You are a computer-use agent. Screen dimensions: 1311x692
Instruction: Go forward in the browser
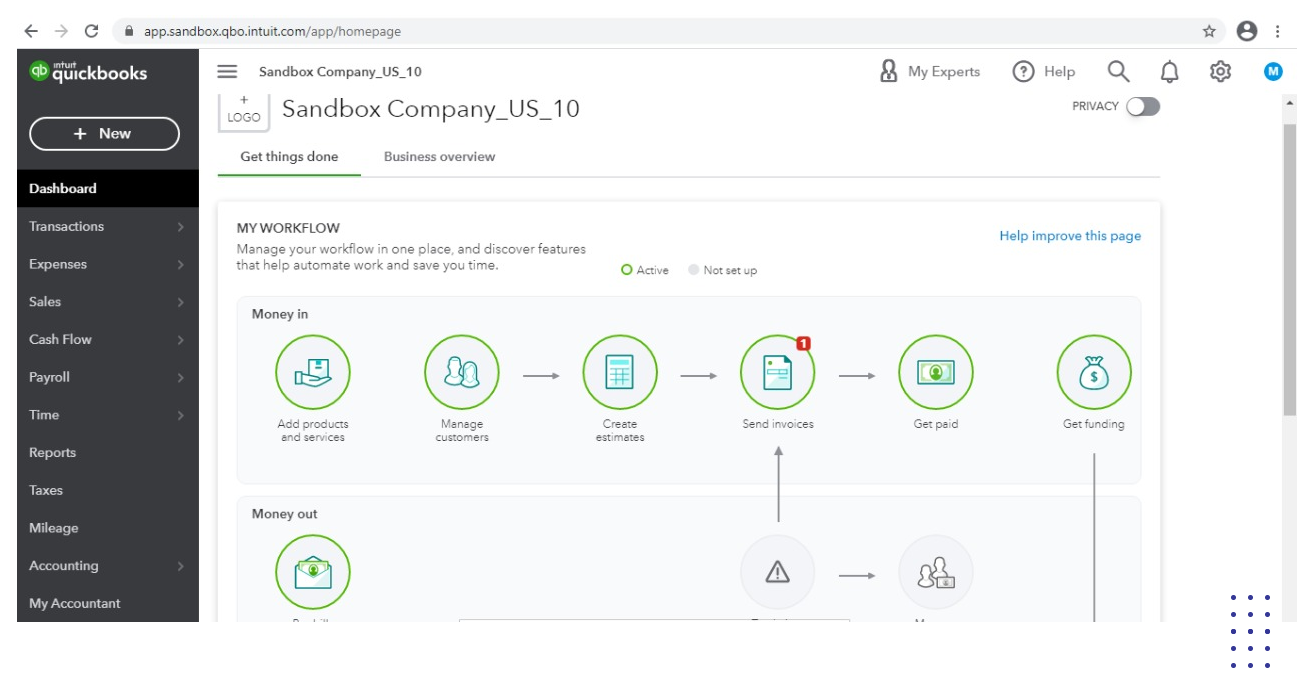pos(61,31)
